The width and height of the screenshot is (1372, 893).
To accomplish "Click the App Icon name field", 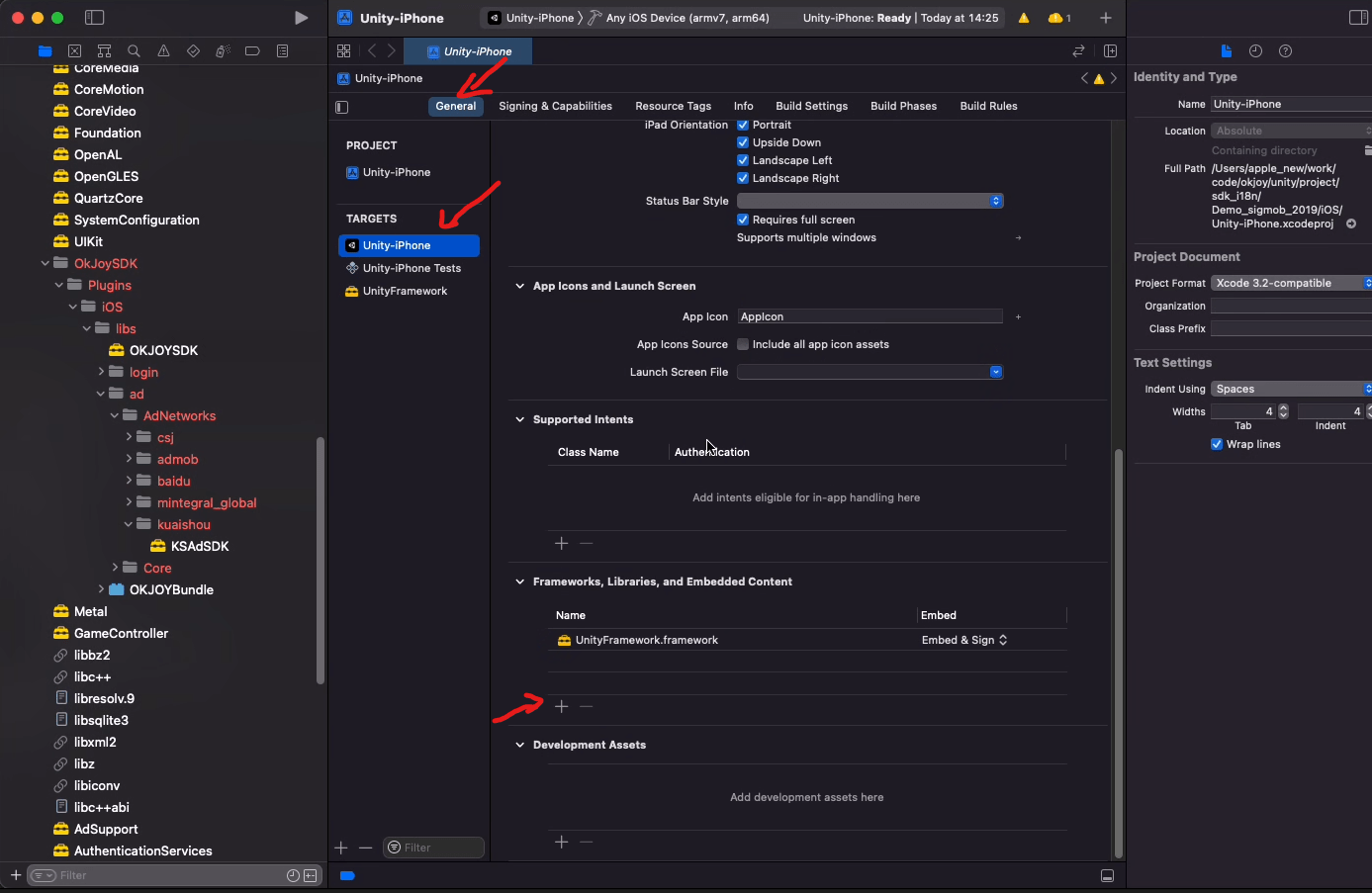I will [x=870, y=316].
